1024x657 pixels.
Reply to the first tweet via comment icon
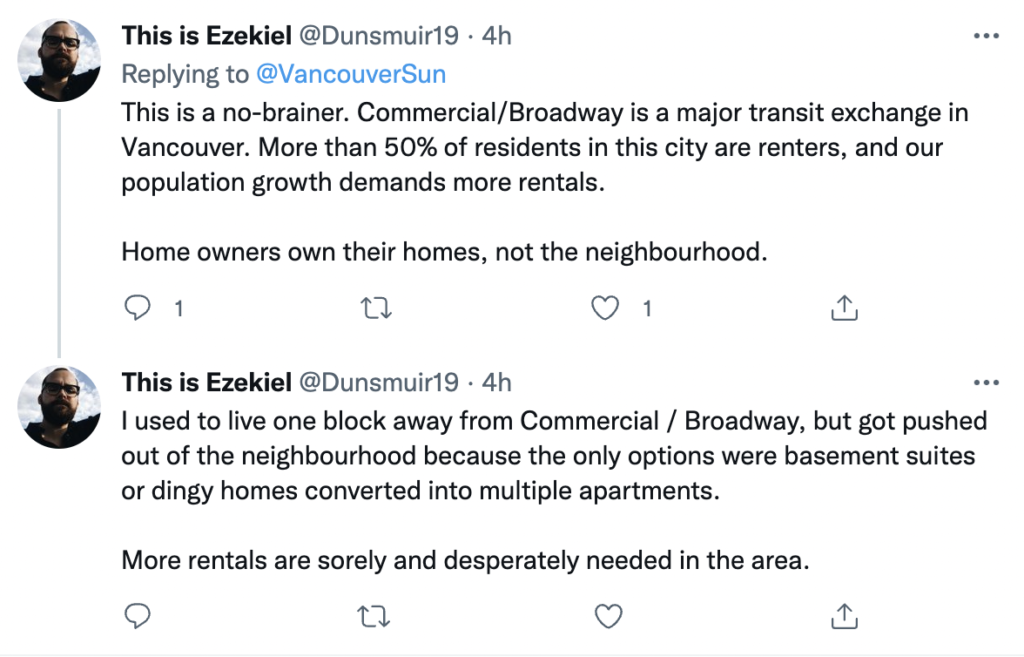tap(138, 308)
